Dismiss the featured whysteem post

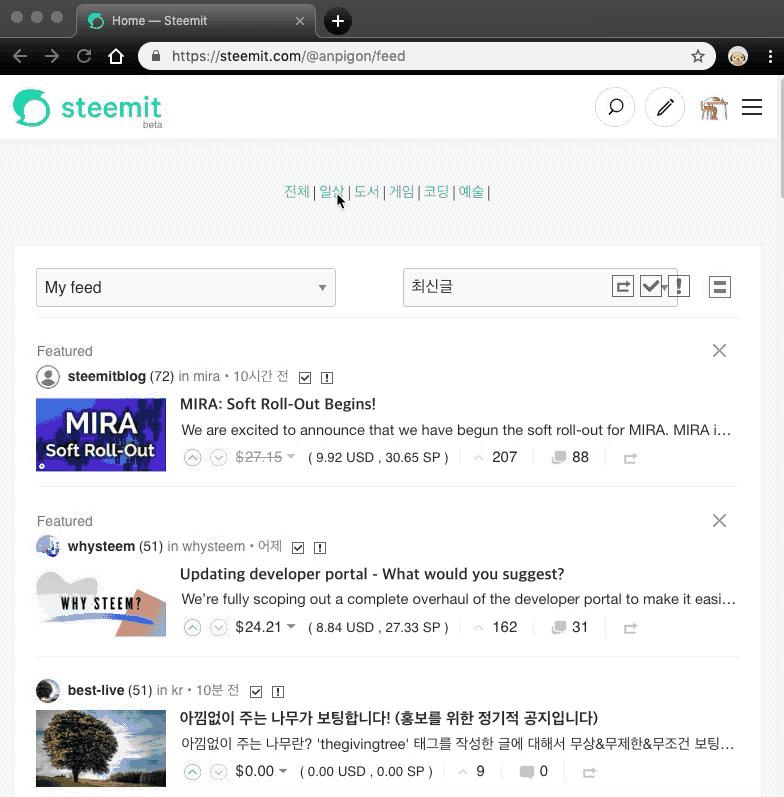pos(719,520)
